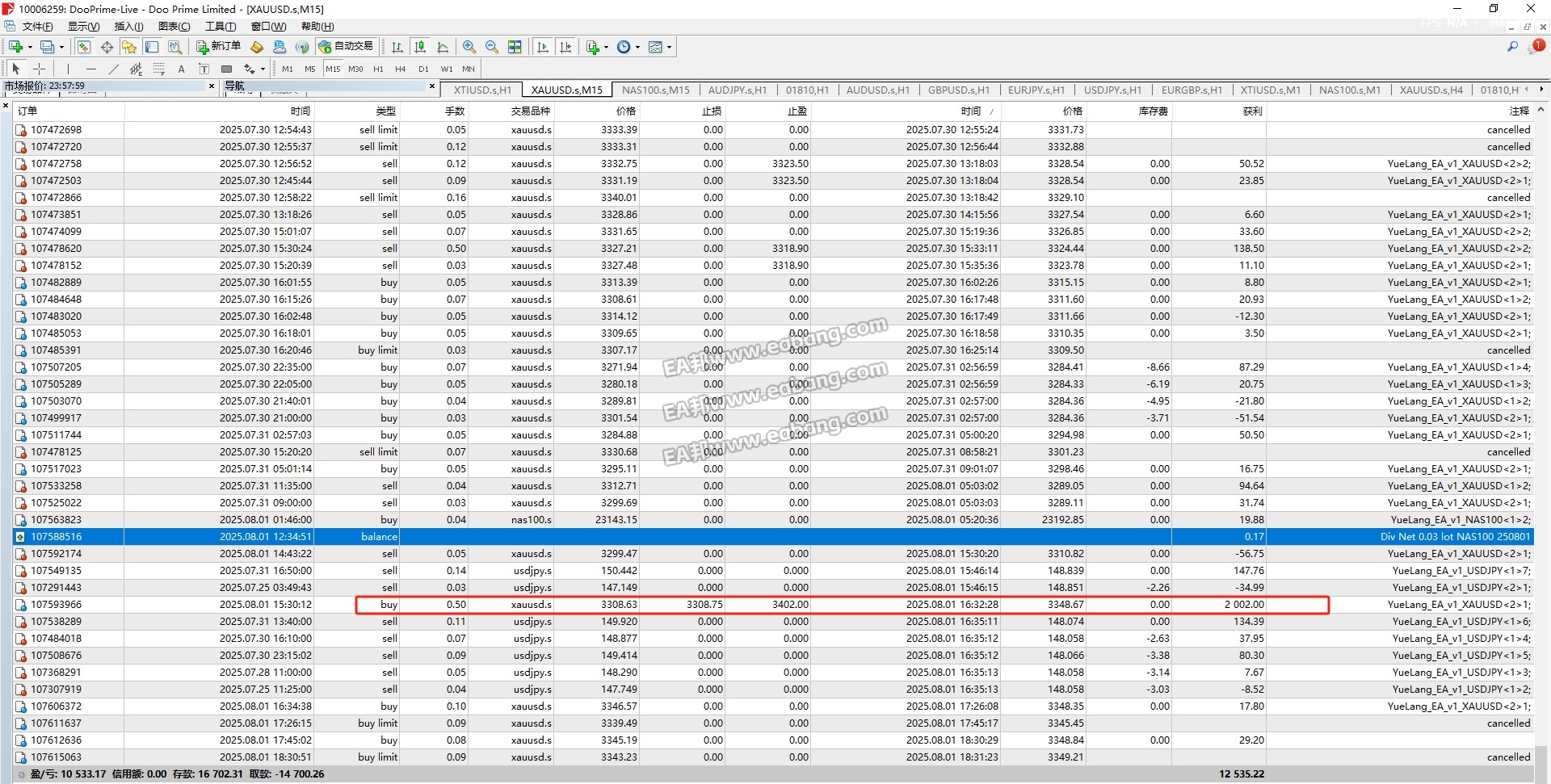Switch chart to line chart mode
Image resolution: width=1551 pixels, height=784 pixels.
coord(442,47)
